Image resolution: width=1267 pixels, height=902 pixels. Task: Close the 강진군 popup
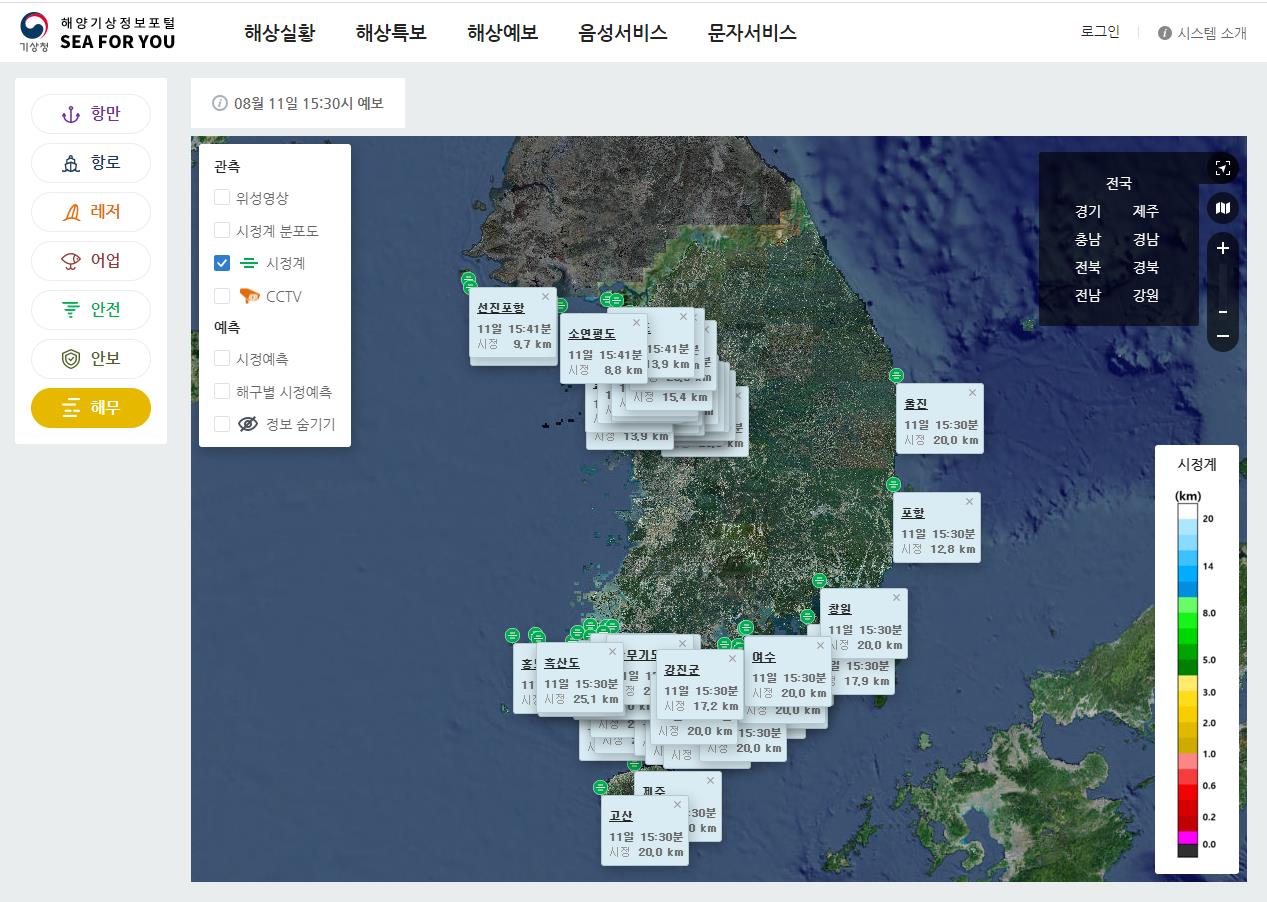click(x=732, y=659)
